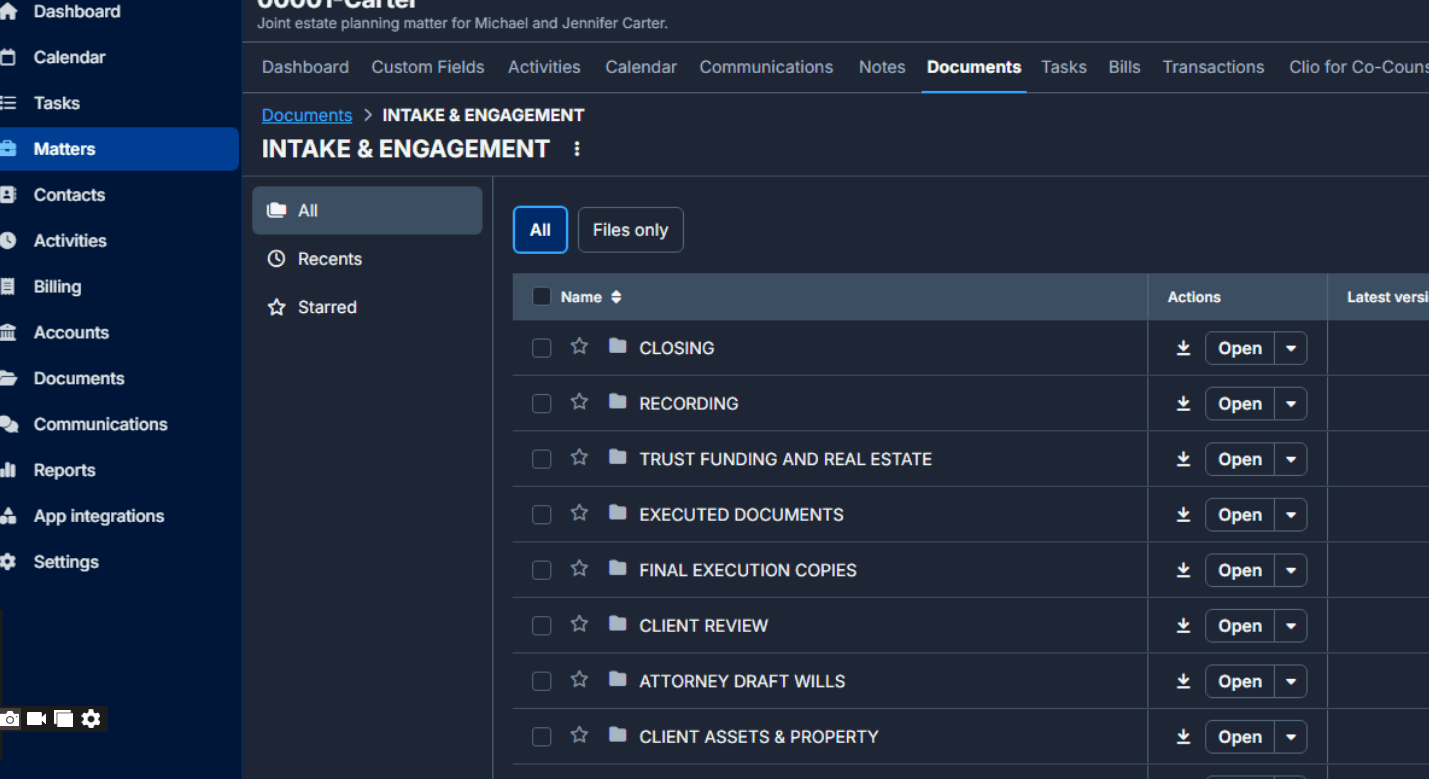Click the CLIENT REVIEW folder icon
The height and width of the screenshot is (779, 1429).
tap(618, 624)
